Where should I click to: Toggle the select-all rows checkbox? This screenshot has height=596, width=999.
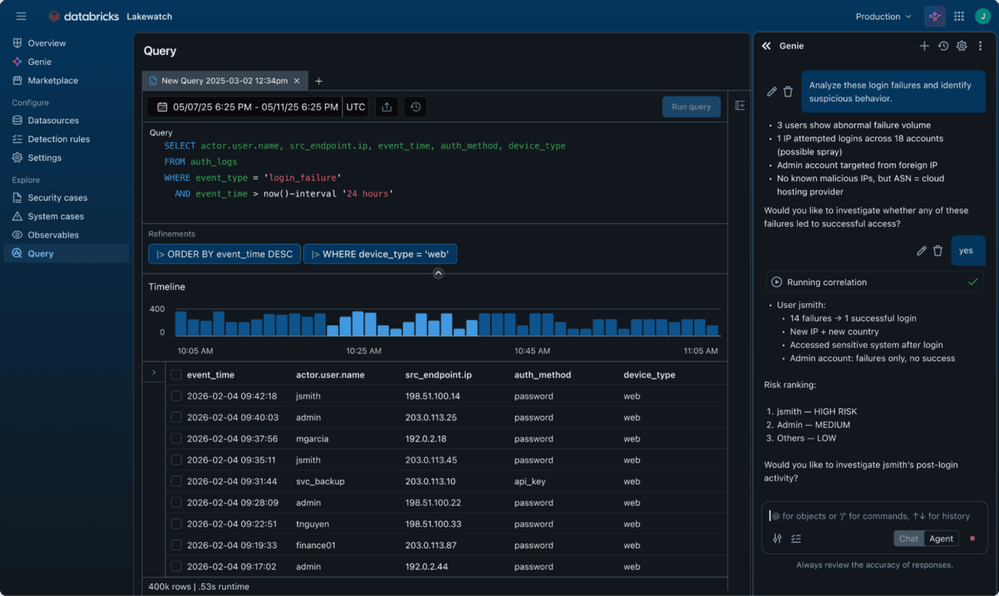(177, 375)
